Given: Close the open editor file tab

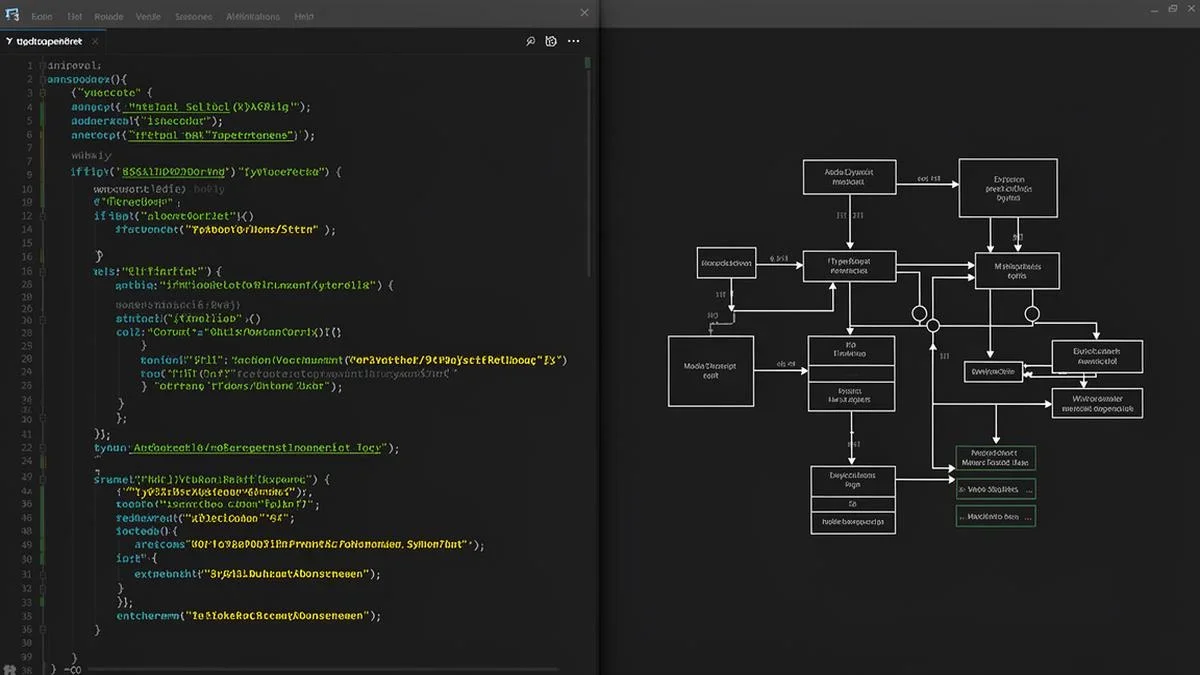Looking at the screenshot, I should 95,42.
